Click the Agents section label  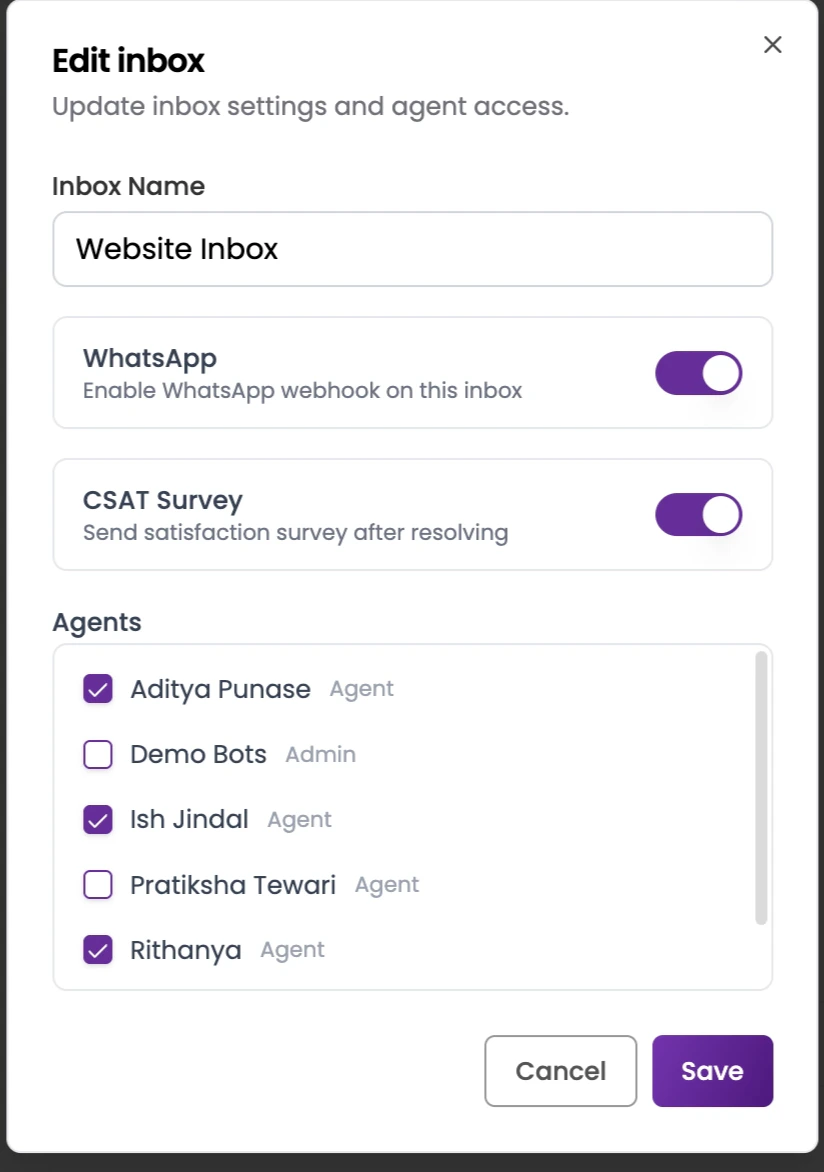(x=96, y=622)
